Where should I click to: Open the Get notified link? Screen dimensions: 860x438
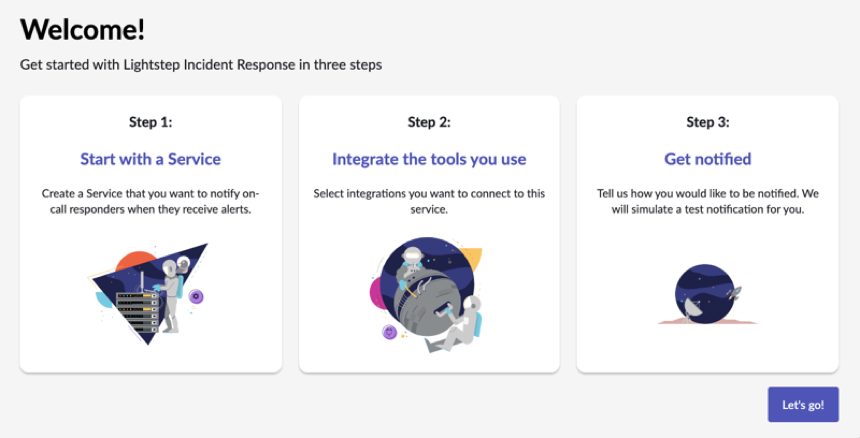tap(707, 159)
